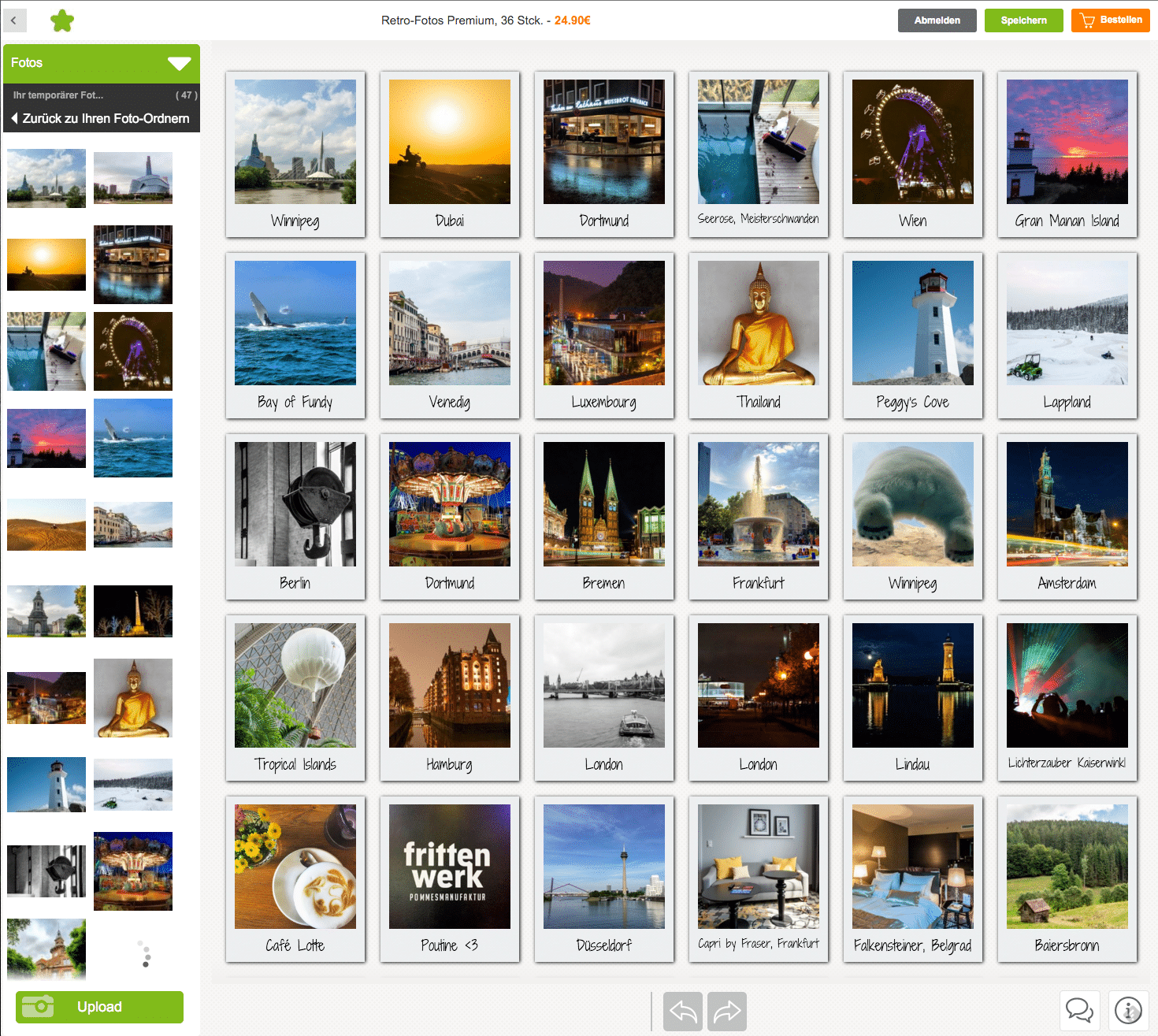1158x1036 pixels.
Task: Click the Upload button
Action: pos(99,1007)
